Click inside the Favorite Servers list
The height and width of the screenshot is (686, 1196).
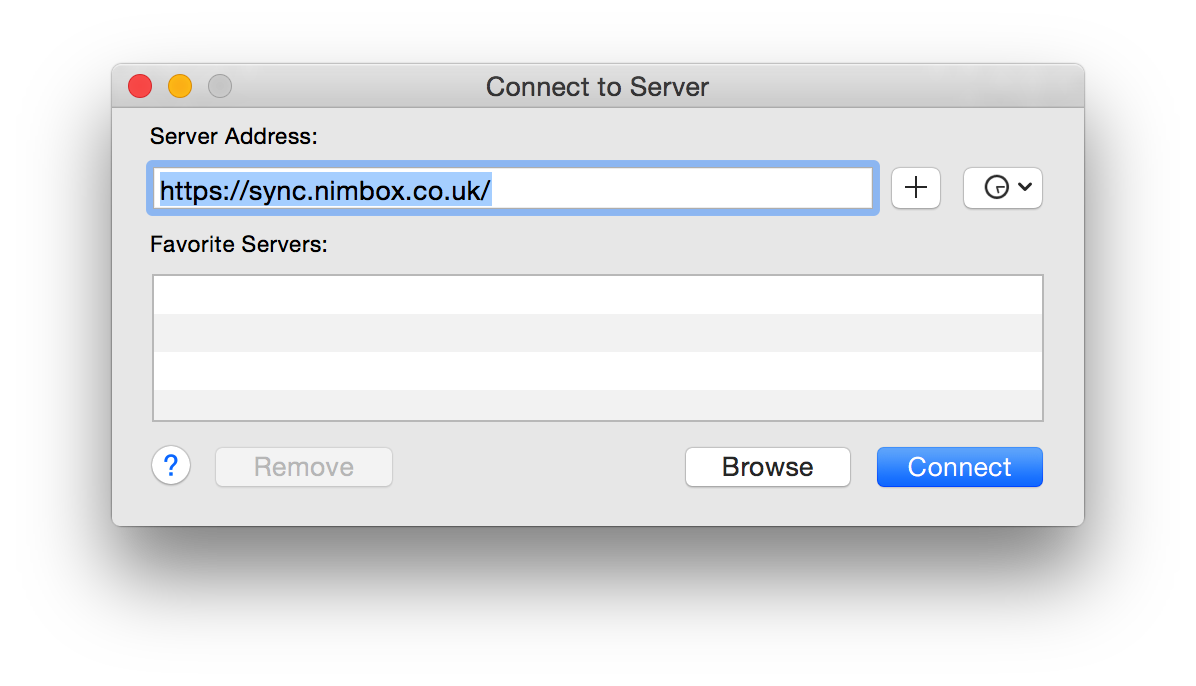pos(597,345)
